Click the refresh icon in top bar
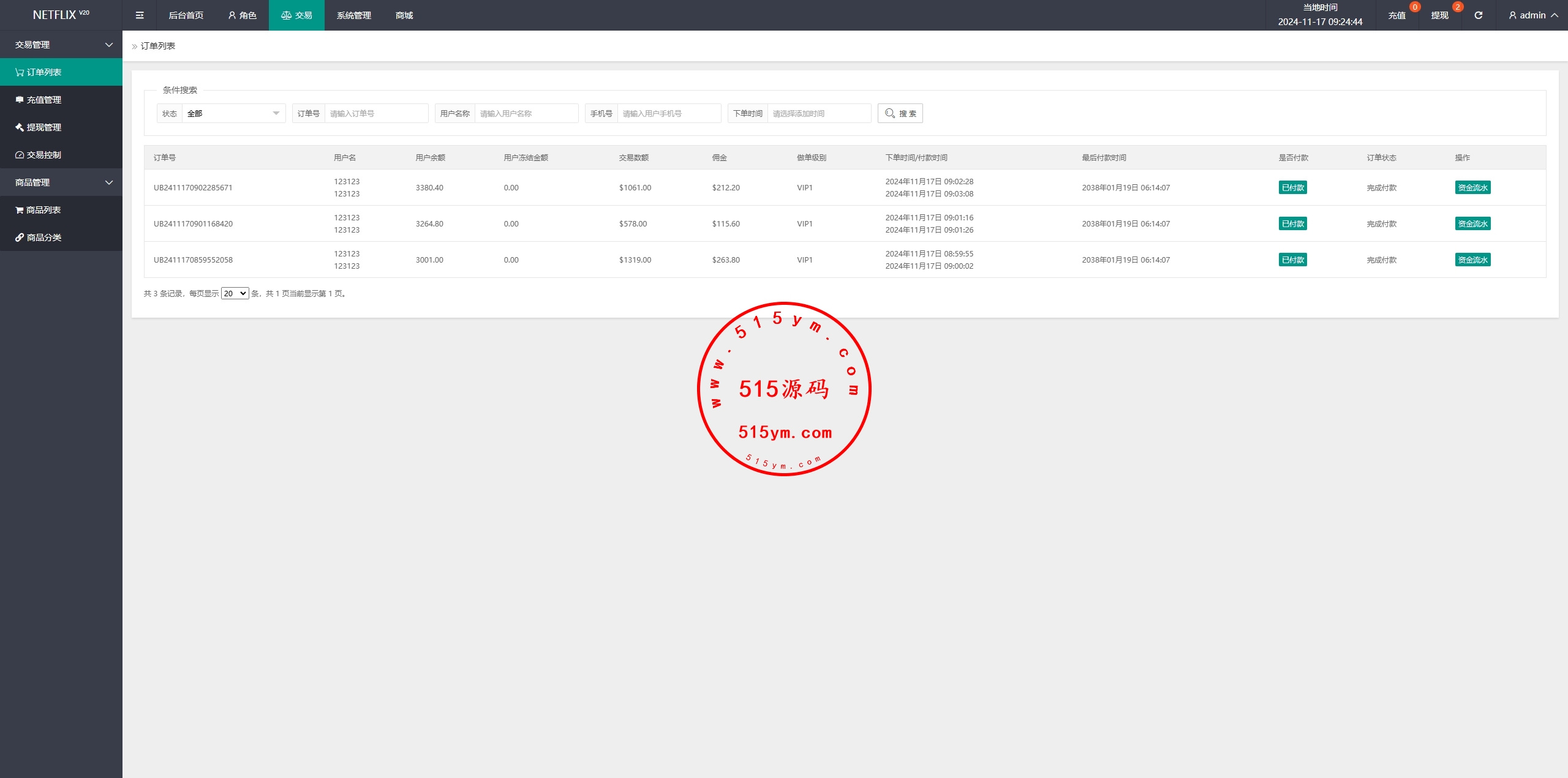The width and height of the screenshot is (1568, 778). 1478,15
